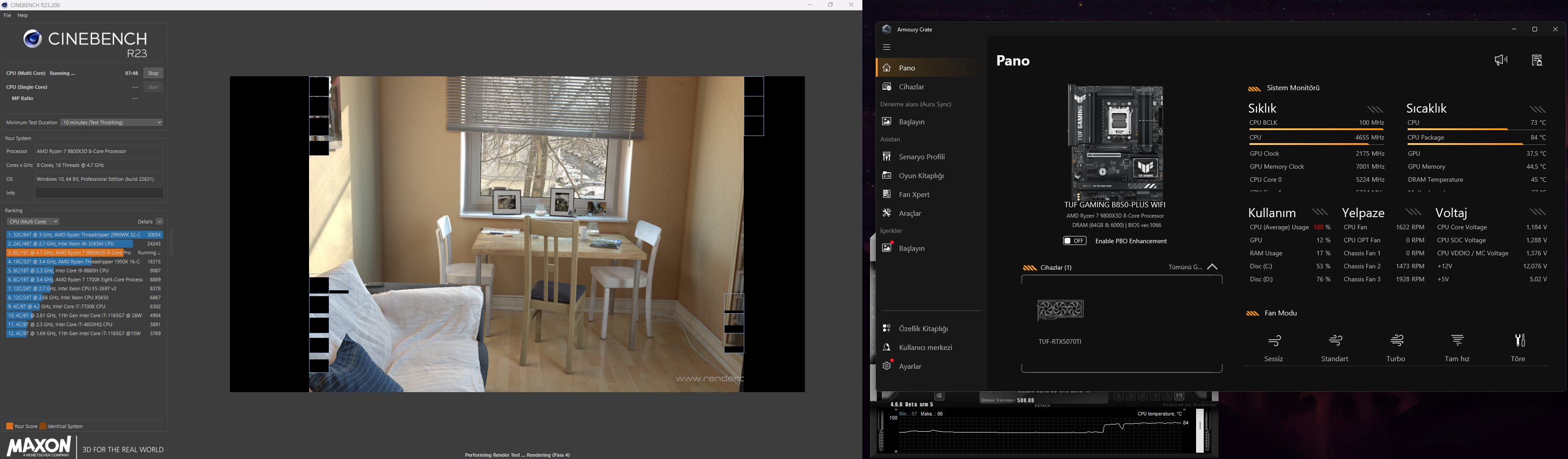Click the CPU Package temperature bar
The image size is (1568, 459).
coord(1477,144)
